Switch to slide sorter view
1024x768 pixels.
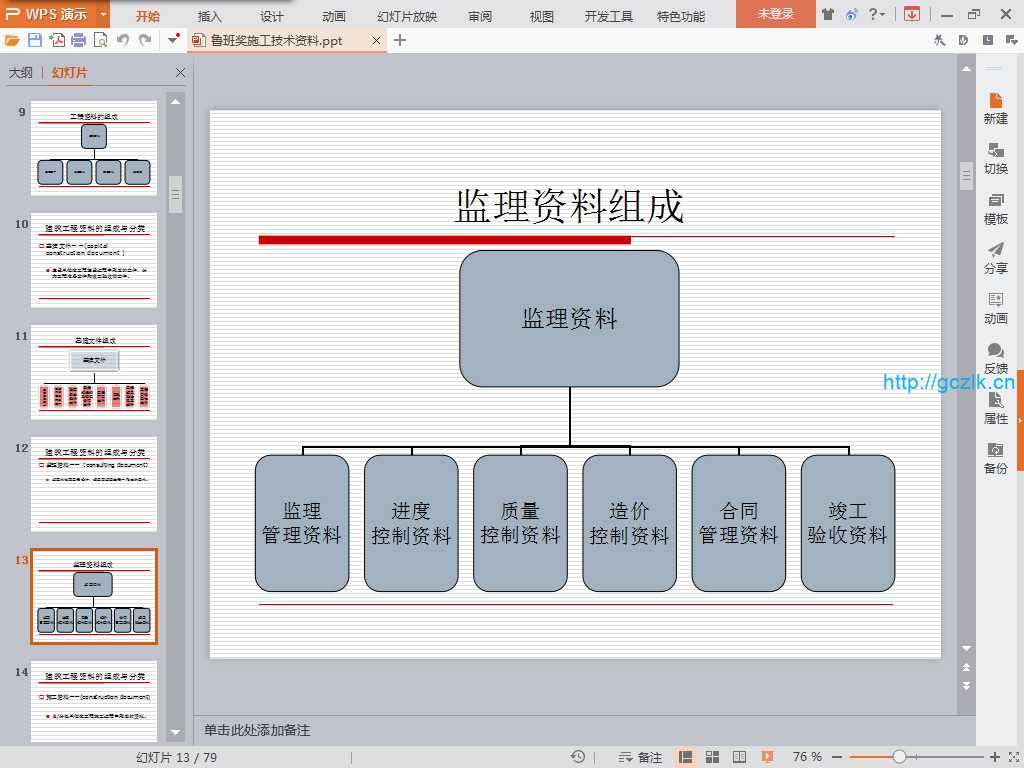(713, 757)
